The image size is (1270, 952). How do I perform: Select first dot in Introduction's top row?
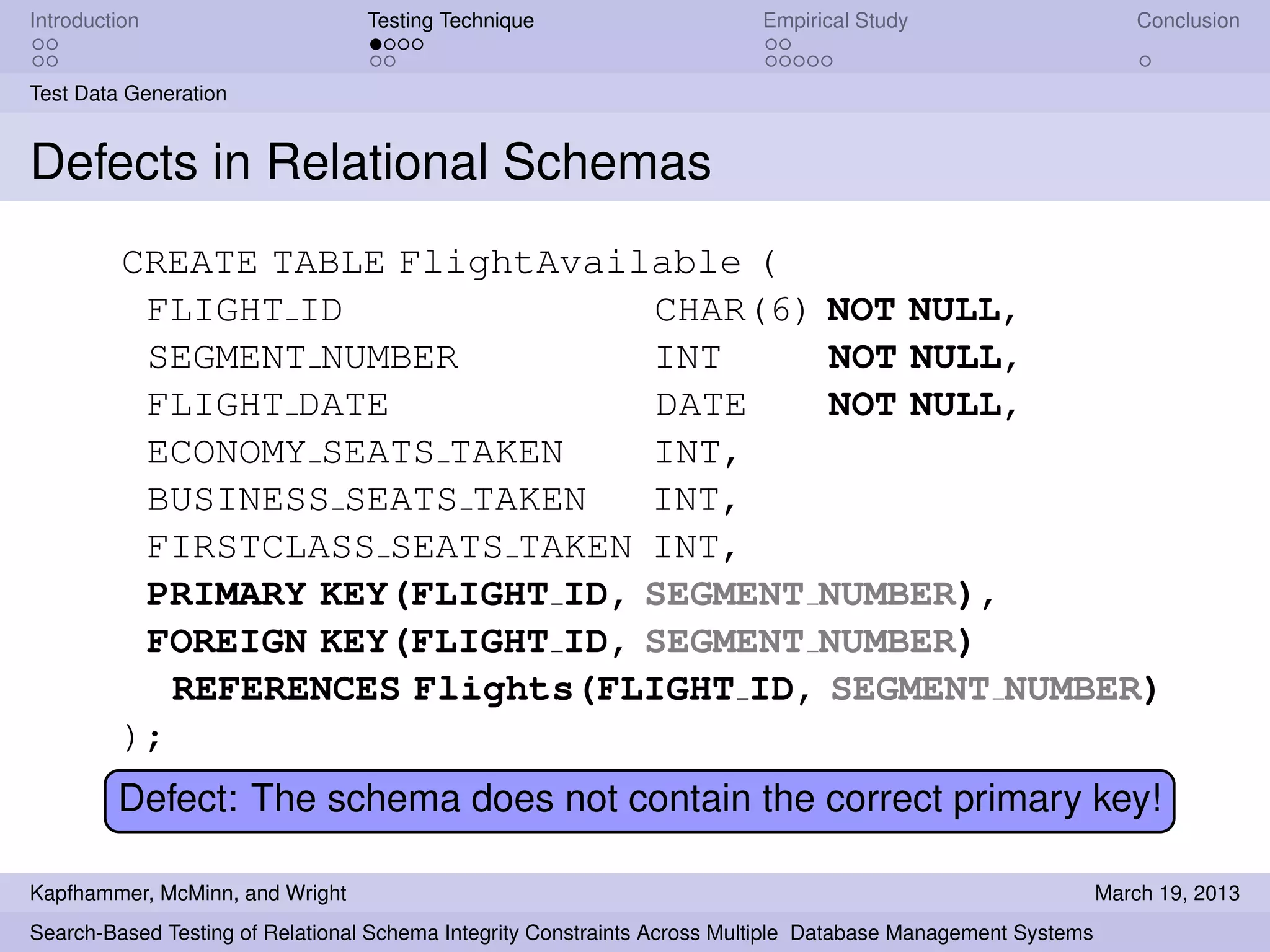[38, 45]
